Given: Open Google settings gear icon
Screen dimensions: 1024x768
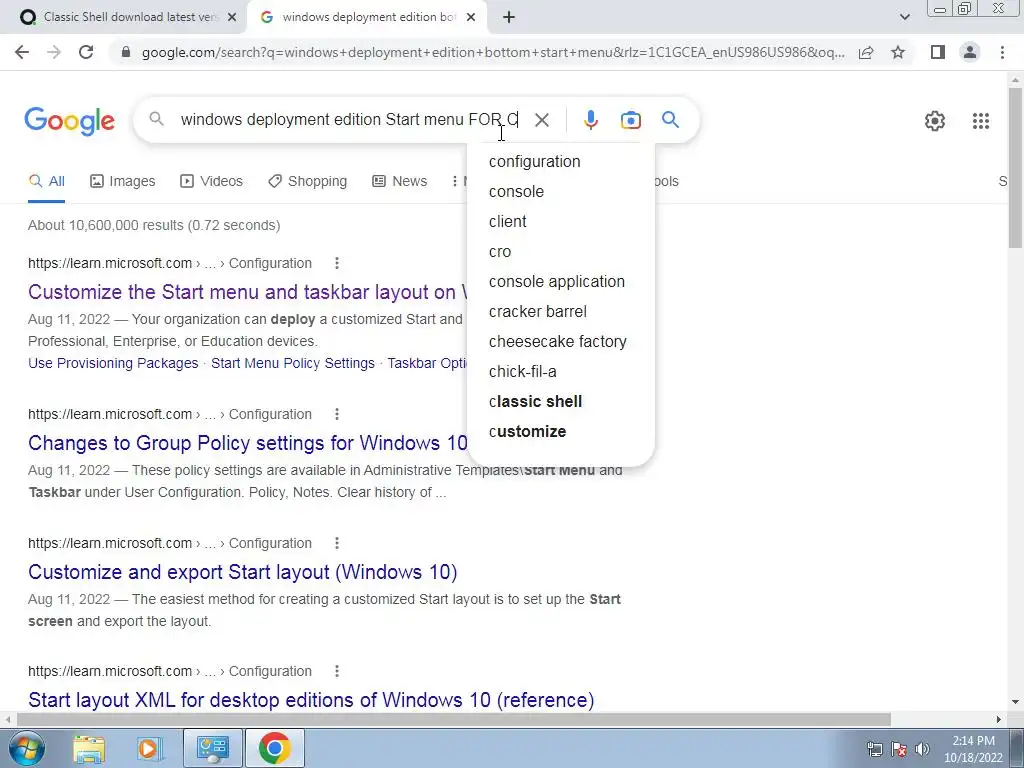Looking at the screenshot, I should point(935,121).
